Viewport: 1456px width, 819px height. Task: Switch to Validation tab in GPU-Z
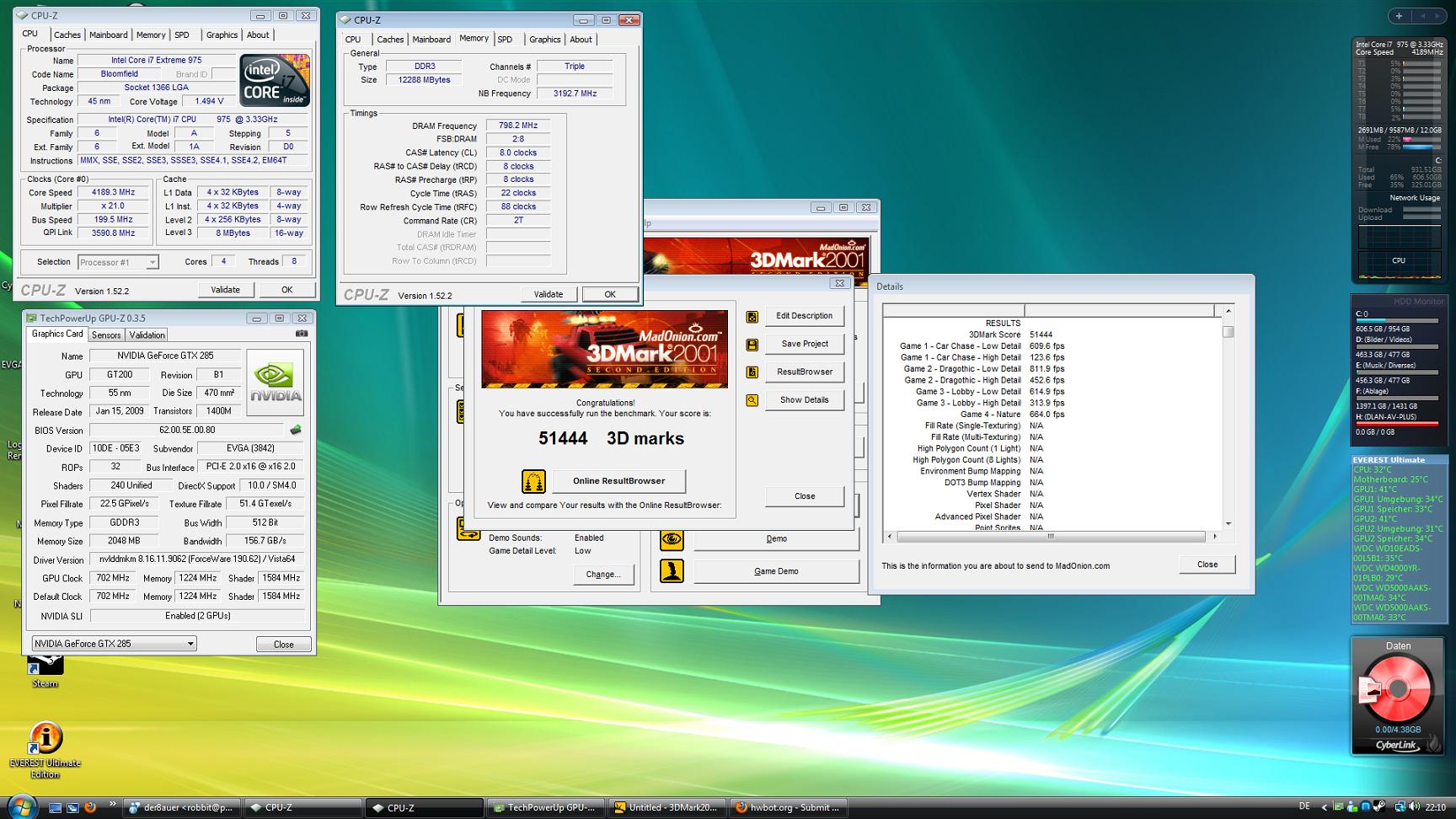pos(147,335)
